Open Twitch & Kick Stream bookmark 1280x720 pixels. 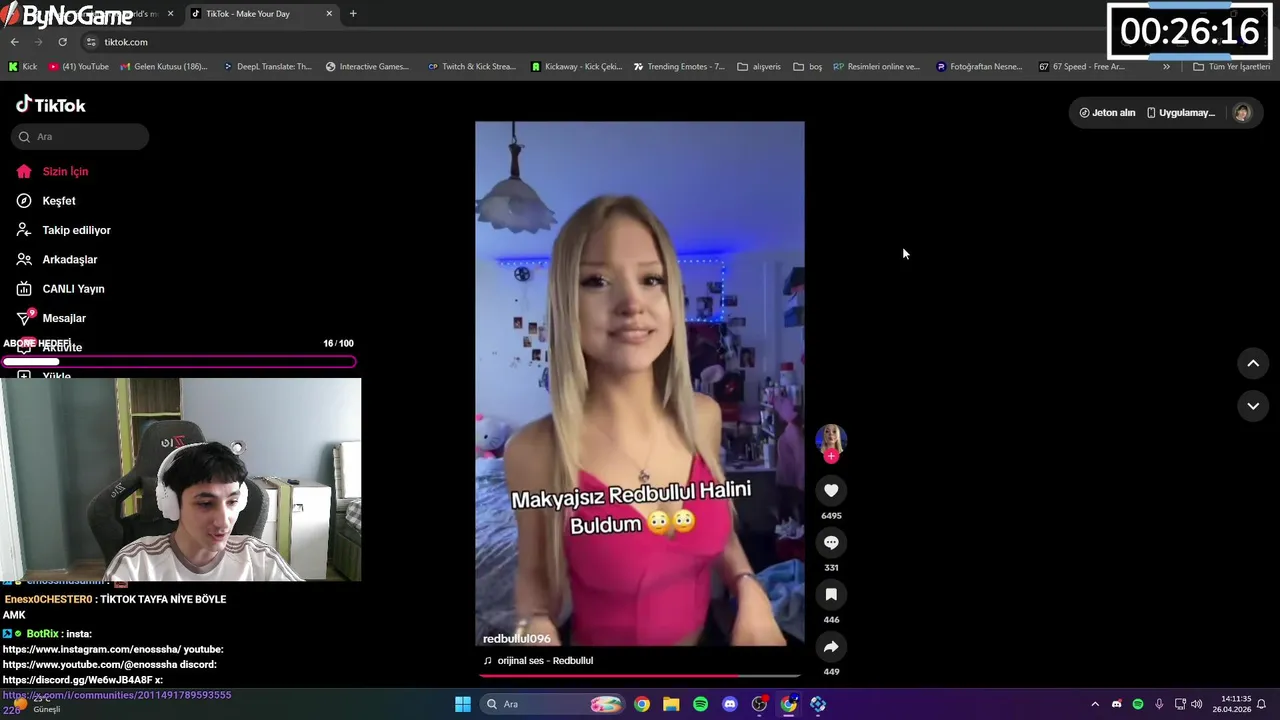click(472, 67)
